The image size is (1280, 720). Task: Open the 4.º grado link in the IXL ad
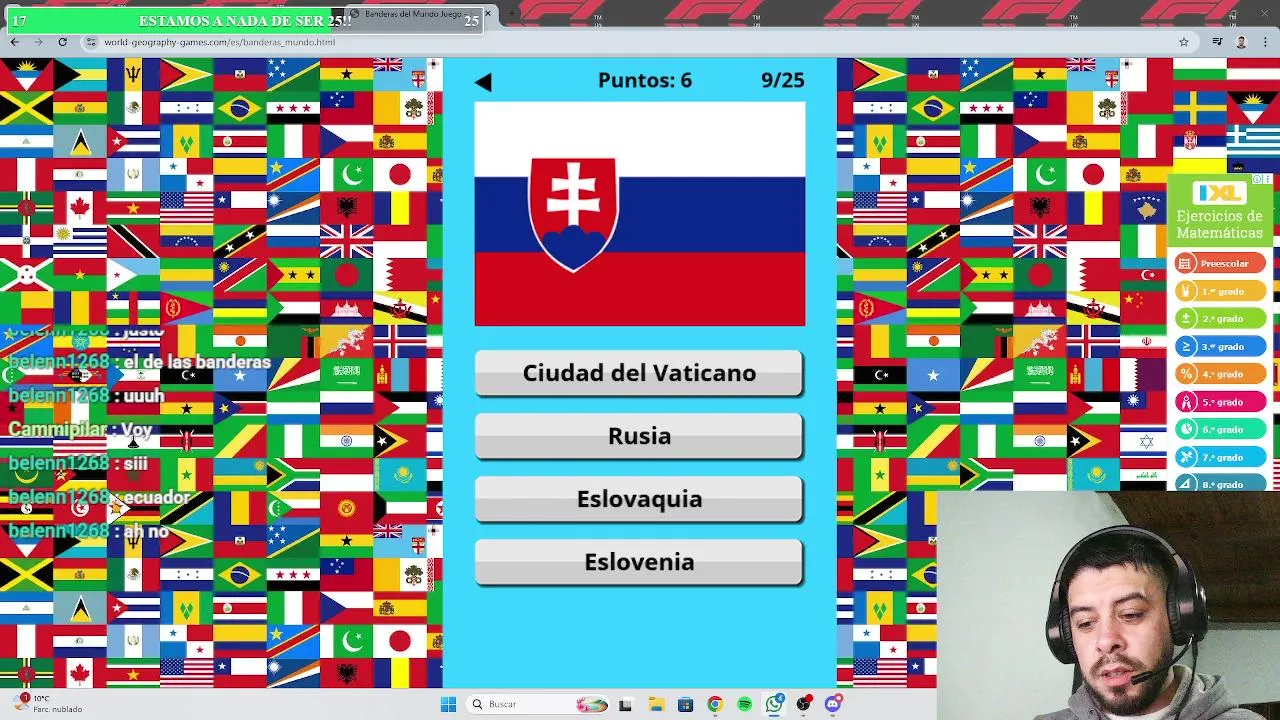[x=1220, y=374]
